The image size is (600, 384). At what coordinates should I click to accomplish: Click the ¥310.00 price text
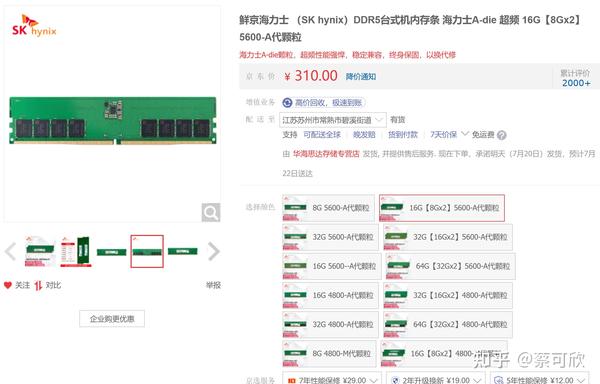311,76
